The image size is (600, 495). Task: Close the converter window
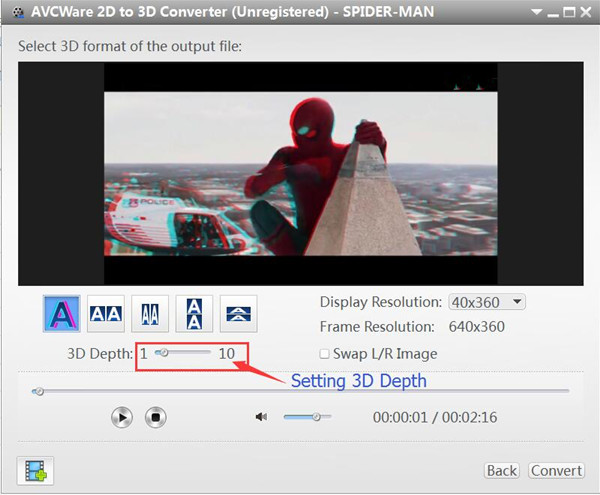pos(585,12)
